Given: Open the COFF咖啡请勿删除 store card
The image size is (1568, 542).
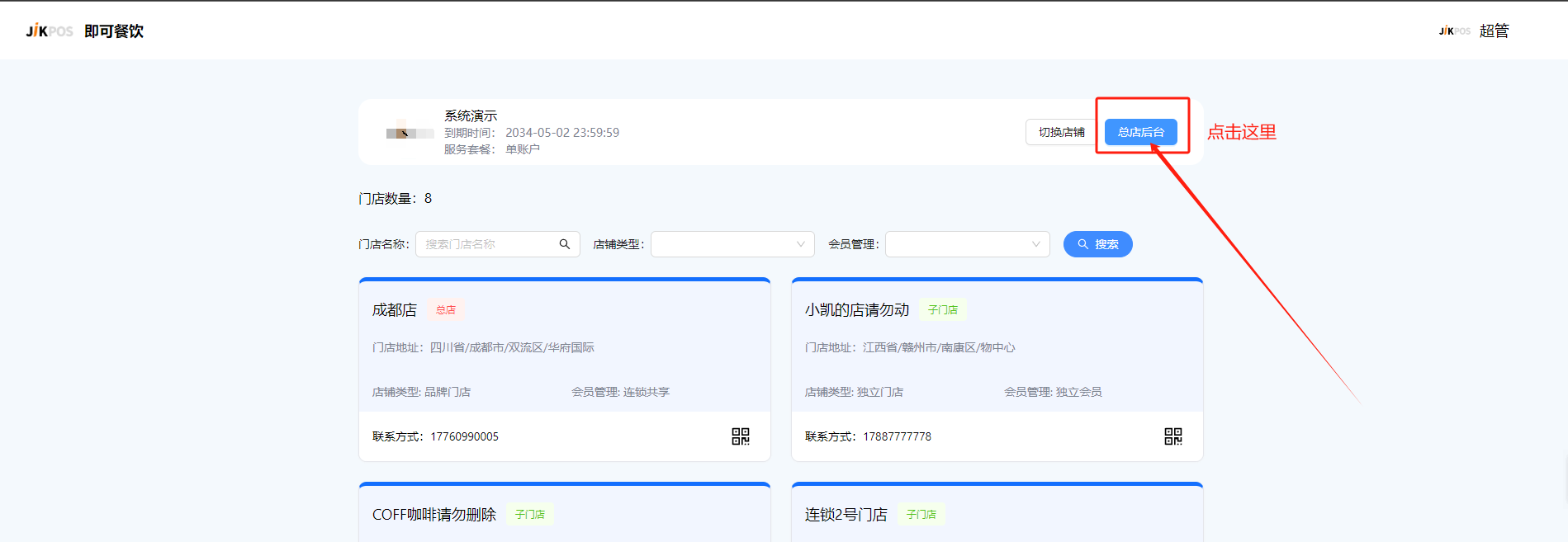Looking at the screenshot, I should coord(434,515).
